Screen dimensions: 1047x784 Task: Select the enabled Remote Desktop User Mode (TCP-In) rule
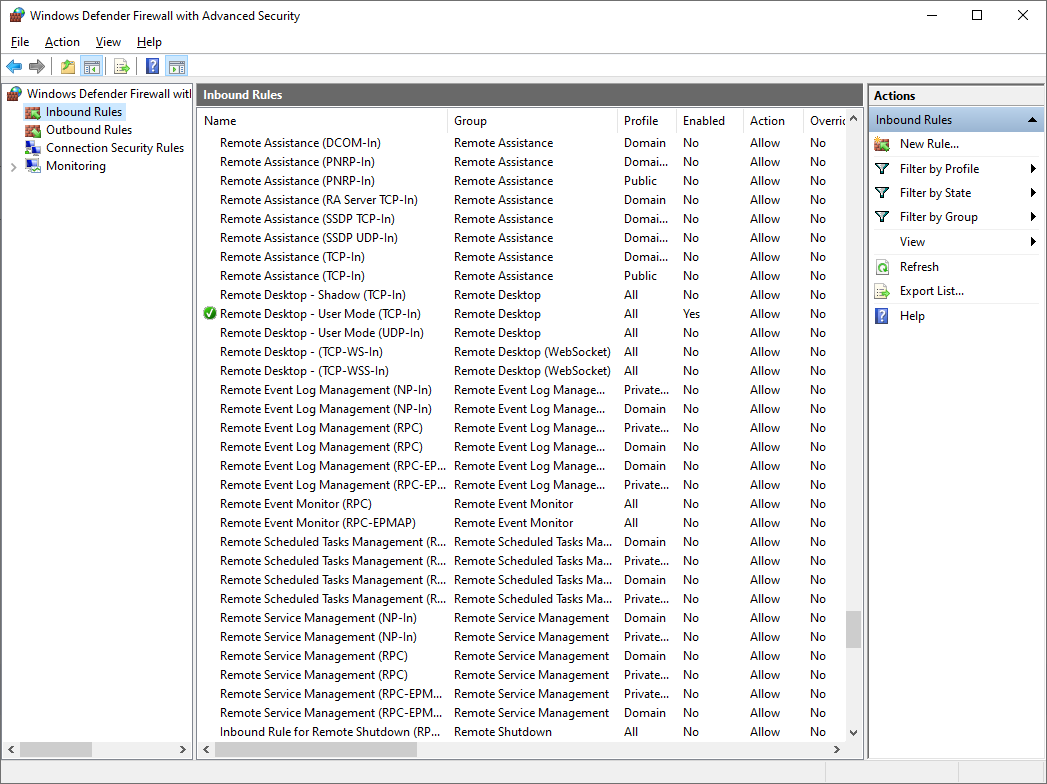click(x=320, y=314)
